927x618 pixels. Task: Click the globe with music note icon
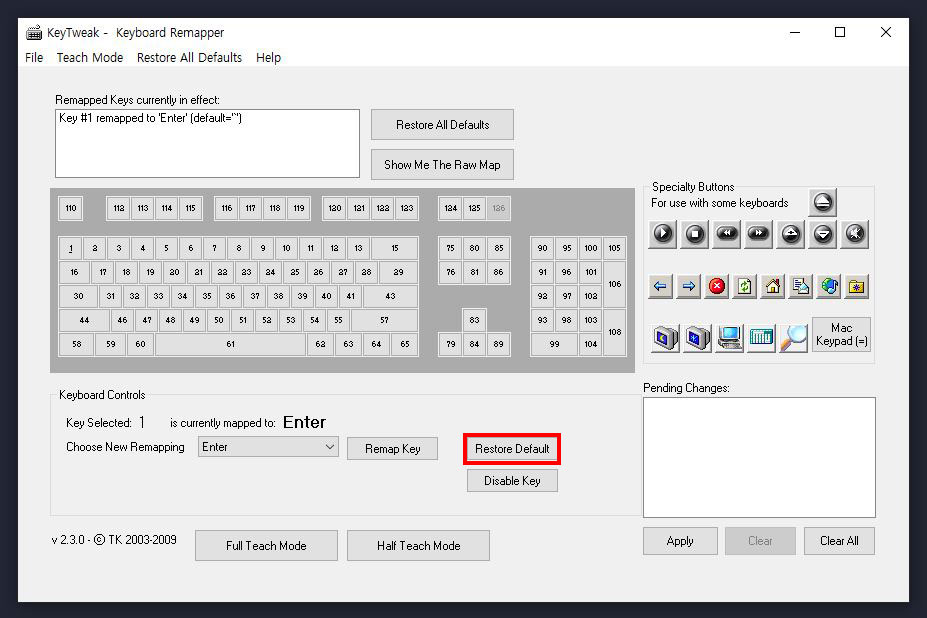(x=829, y=287)
